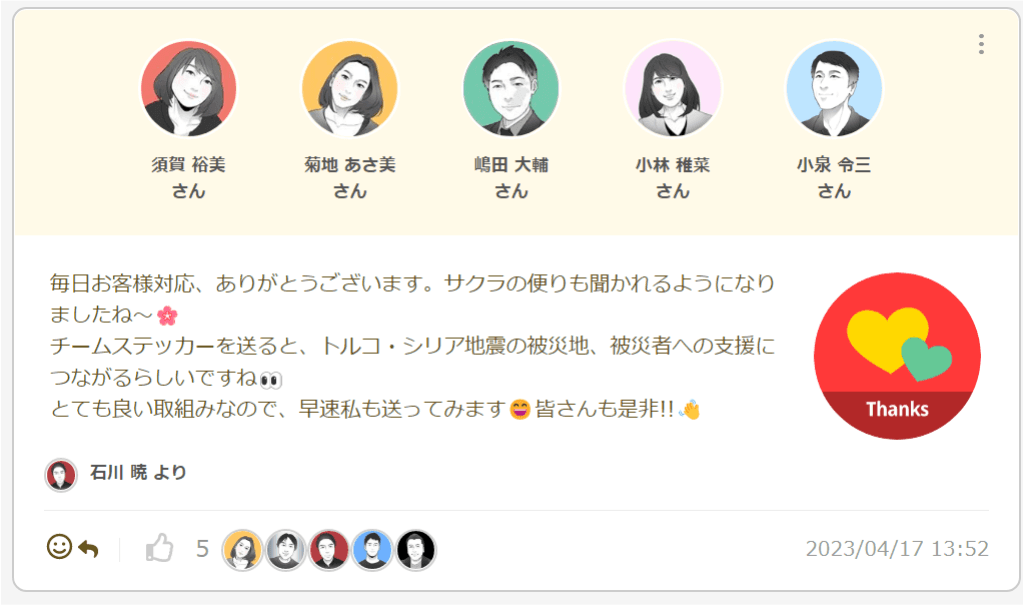Screen dimensions: 1024x605
Task: Click first liker avatar with orange background
Action: 242,549
